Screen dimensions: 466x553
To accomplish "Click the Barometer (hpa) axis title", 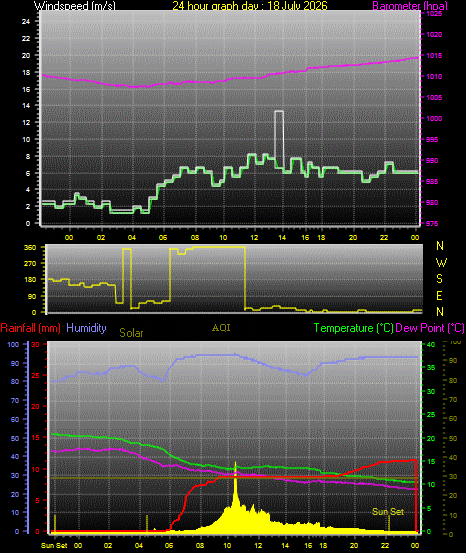I will tap(410, 6).
